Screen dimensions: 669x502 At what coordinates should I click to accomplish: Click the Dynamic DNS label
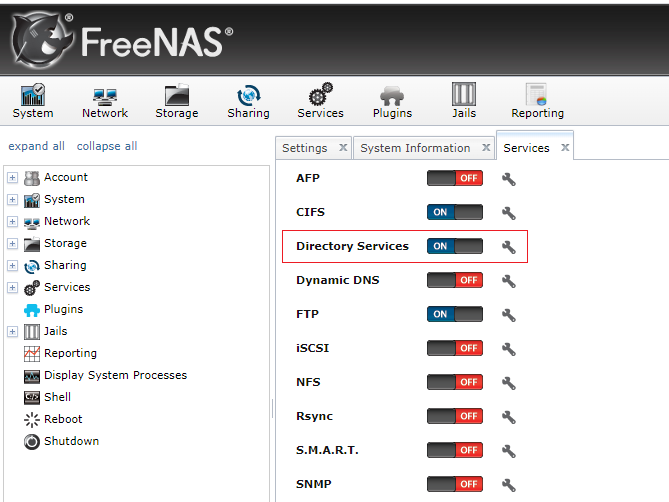pyautogui.click(x=337, y=280)
